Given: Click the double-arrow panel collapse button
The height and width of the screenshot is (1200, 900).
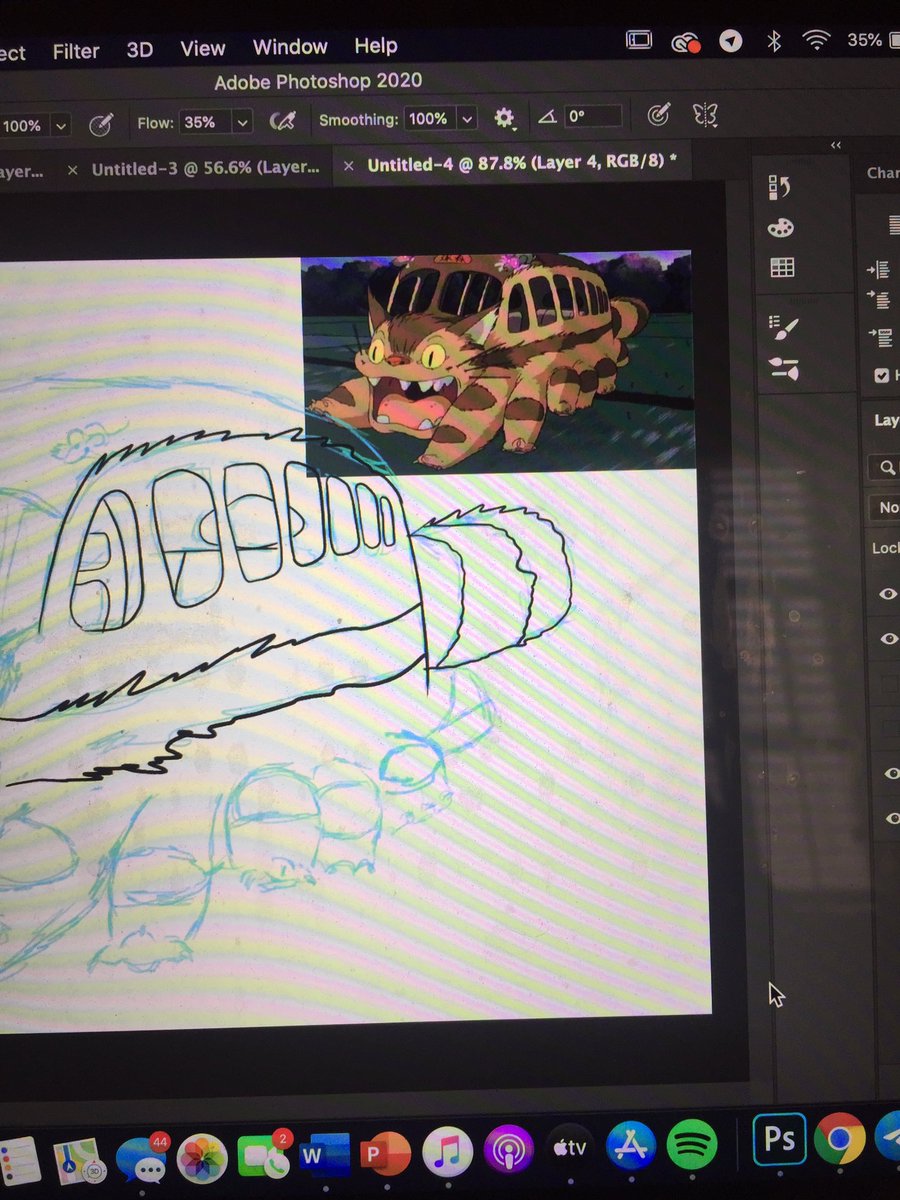Looking at the screenshot, I should [836, 146].
